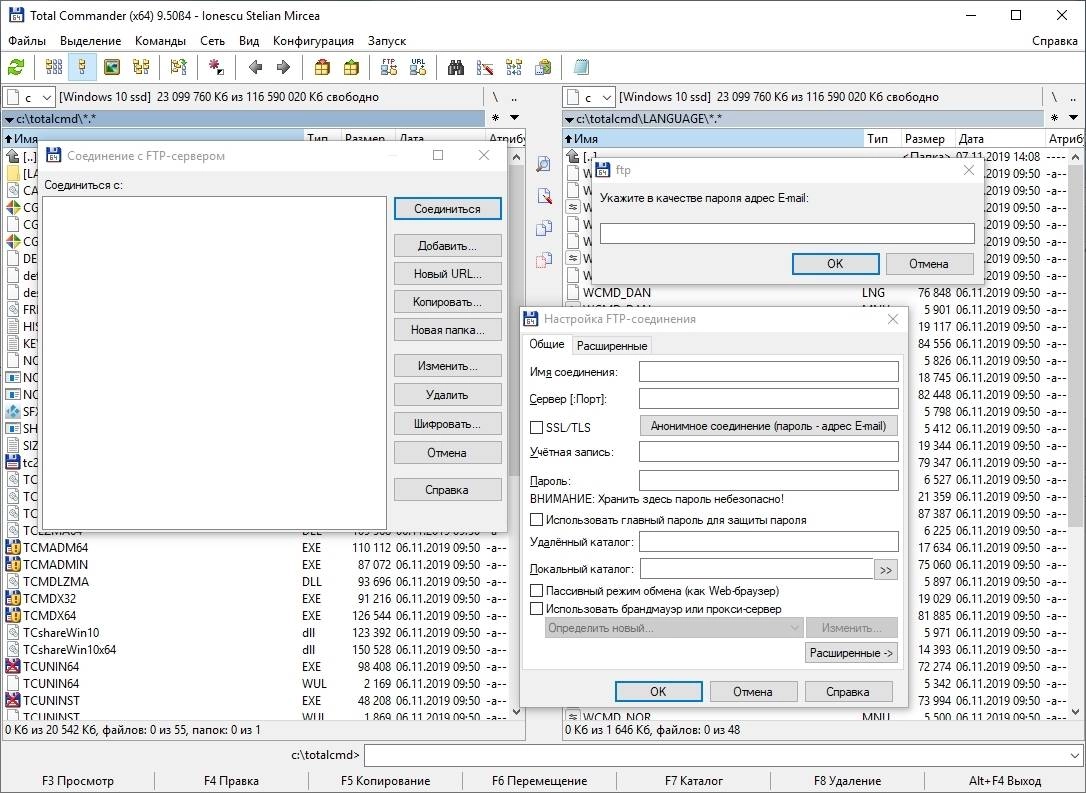Switch to brief file names view icon

(53, 67)
